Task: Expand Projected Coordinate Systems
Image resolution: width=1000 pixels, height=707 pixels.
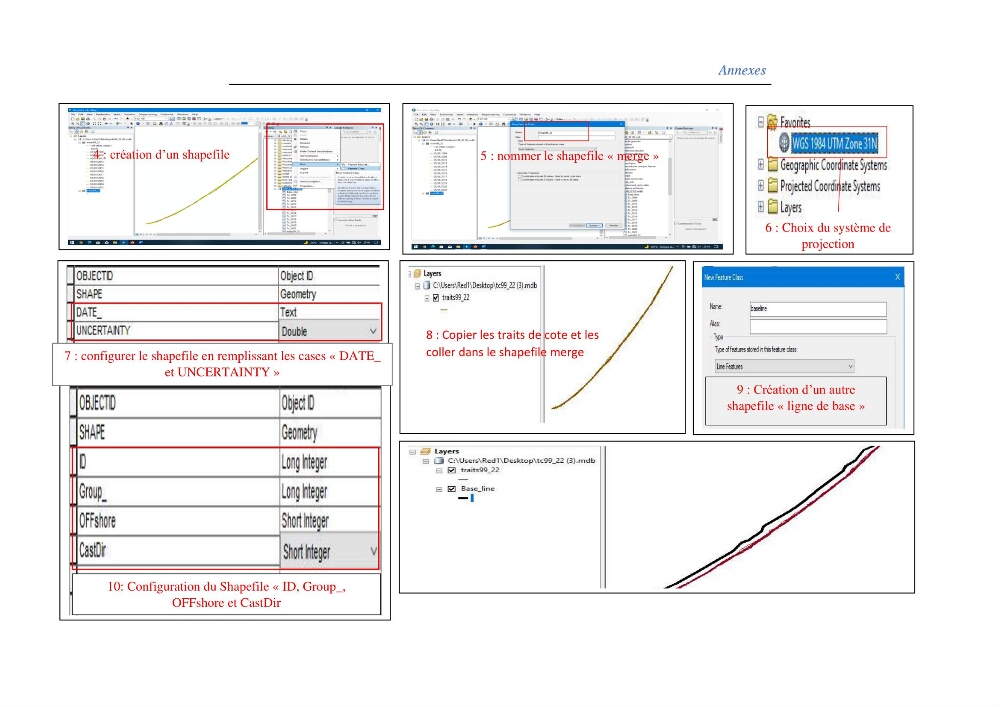Action: 760,186
